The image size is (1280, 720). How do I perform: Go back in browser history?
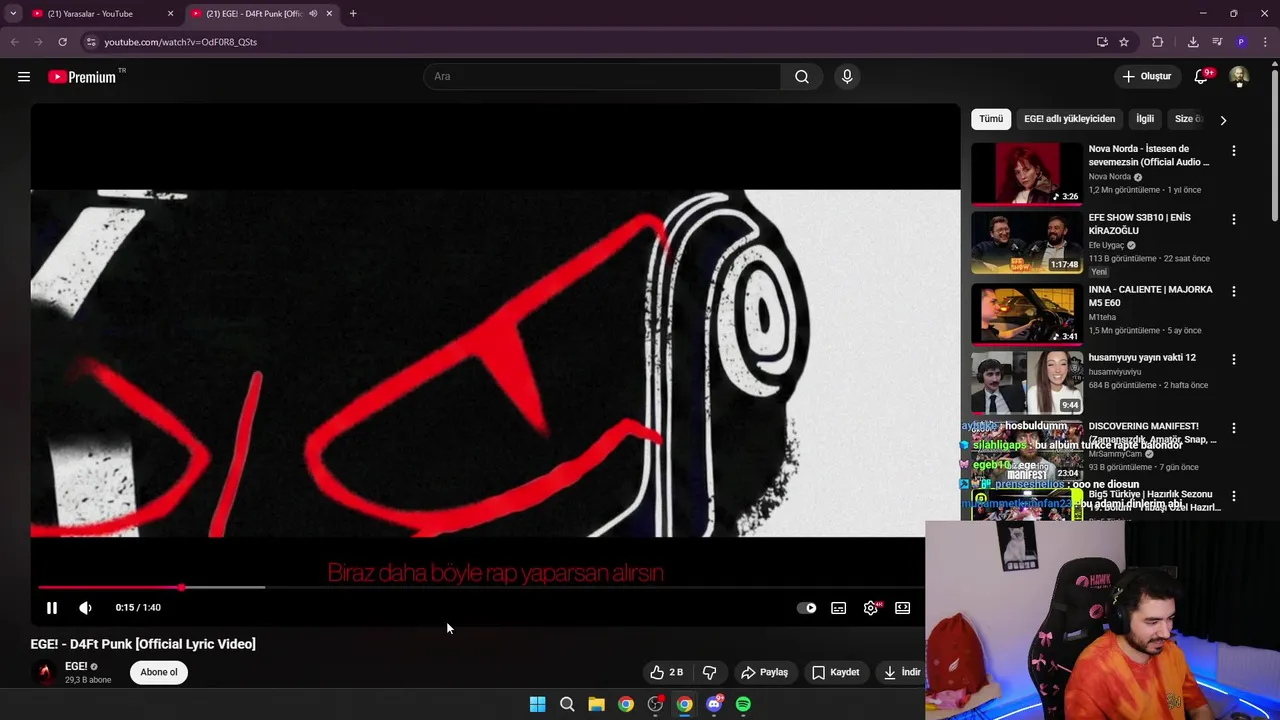tap(14, 42)
